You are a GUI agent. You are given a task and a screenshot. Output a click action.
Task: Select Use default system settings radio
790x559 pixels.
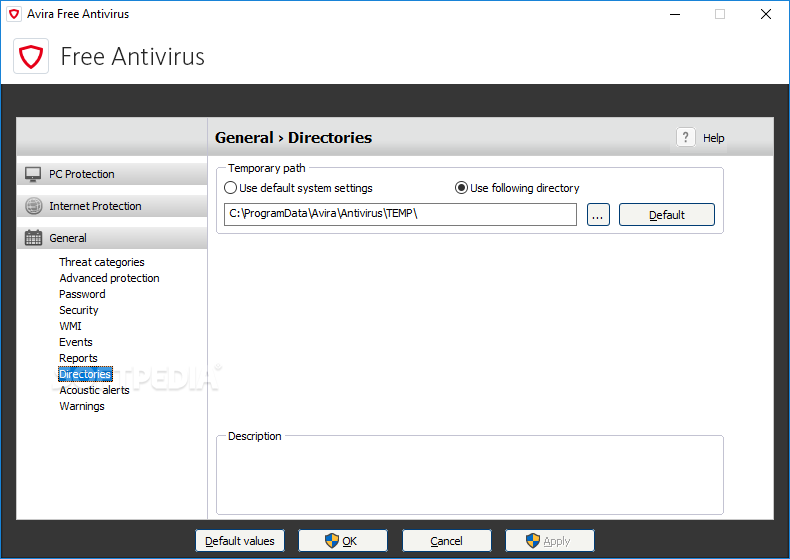click(x=230, y=188)
